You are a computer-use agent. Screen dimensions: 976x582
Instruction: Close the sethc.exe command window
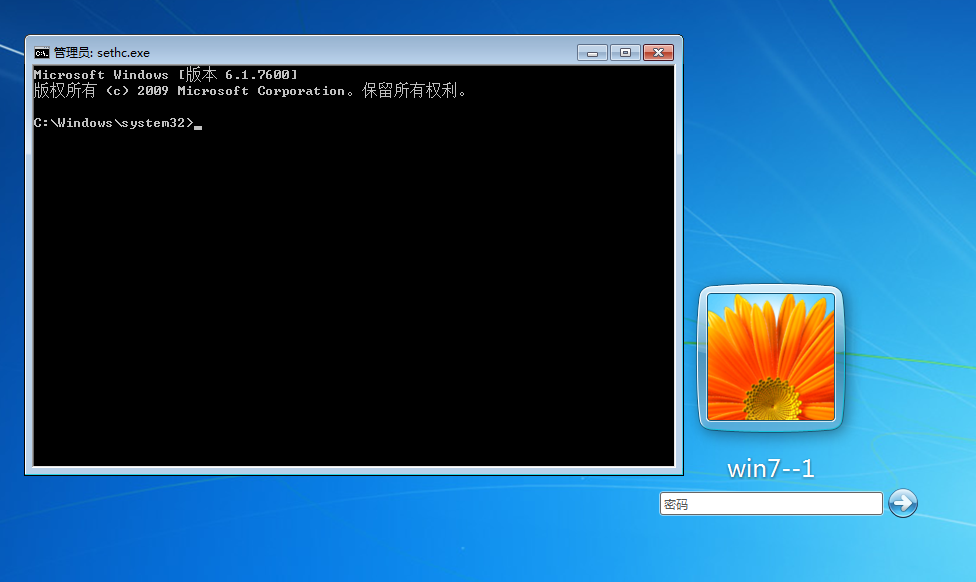[x=659, y=53]
